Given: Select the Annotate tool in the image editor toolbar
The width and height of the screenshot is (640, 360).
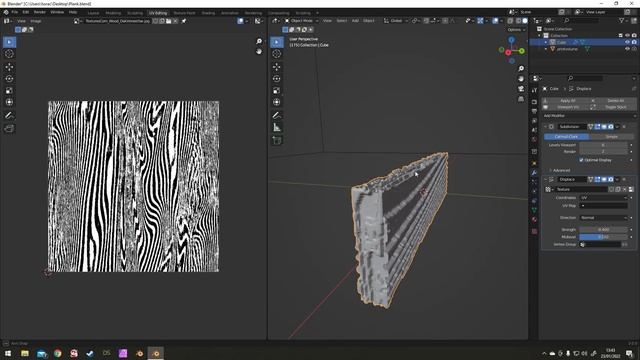Looking at the screenshot, I should click(x=9, y=116).
